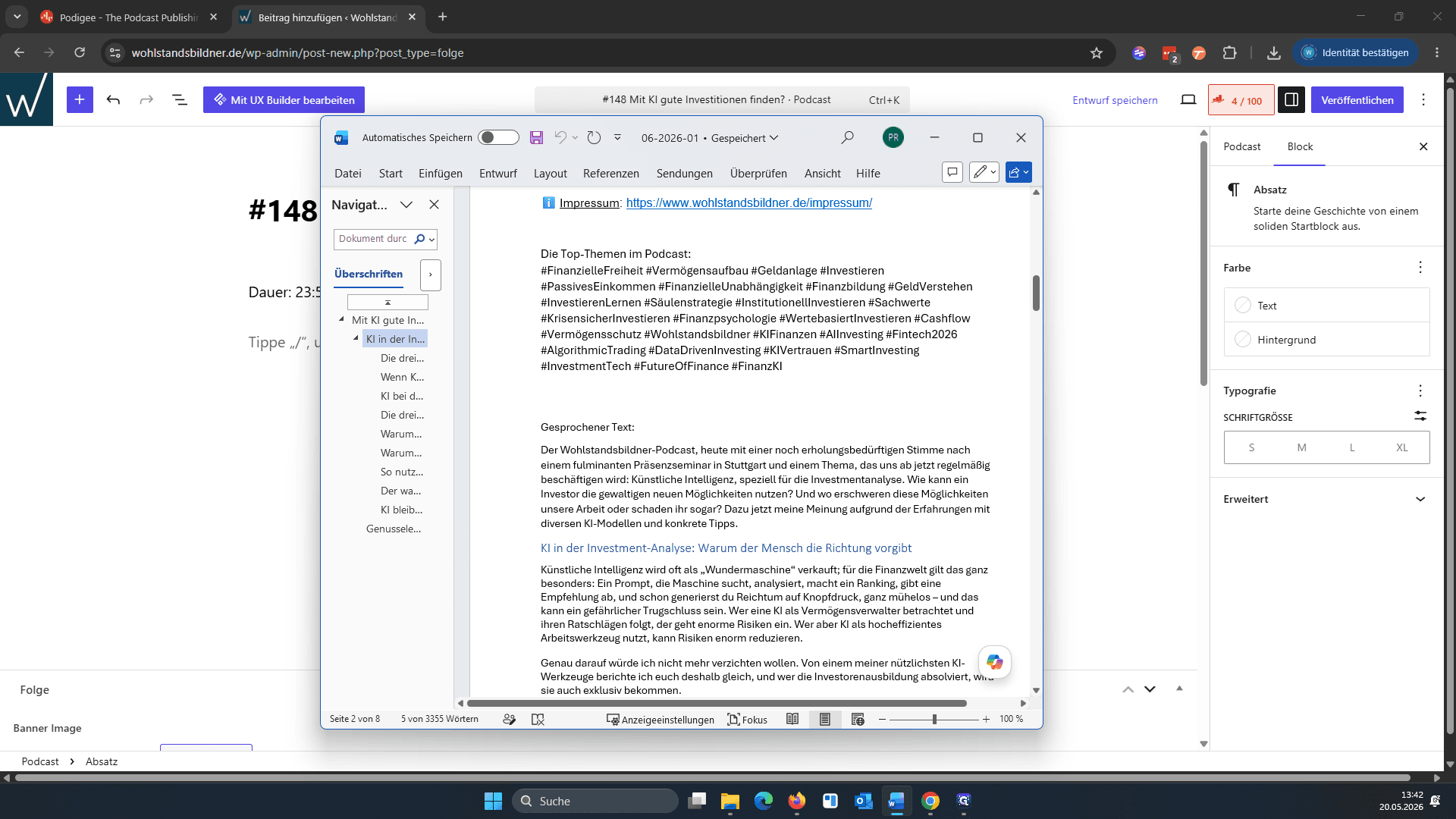Click the Word save disk icon

[536, 137]
